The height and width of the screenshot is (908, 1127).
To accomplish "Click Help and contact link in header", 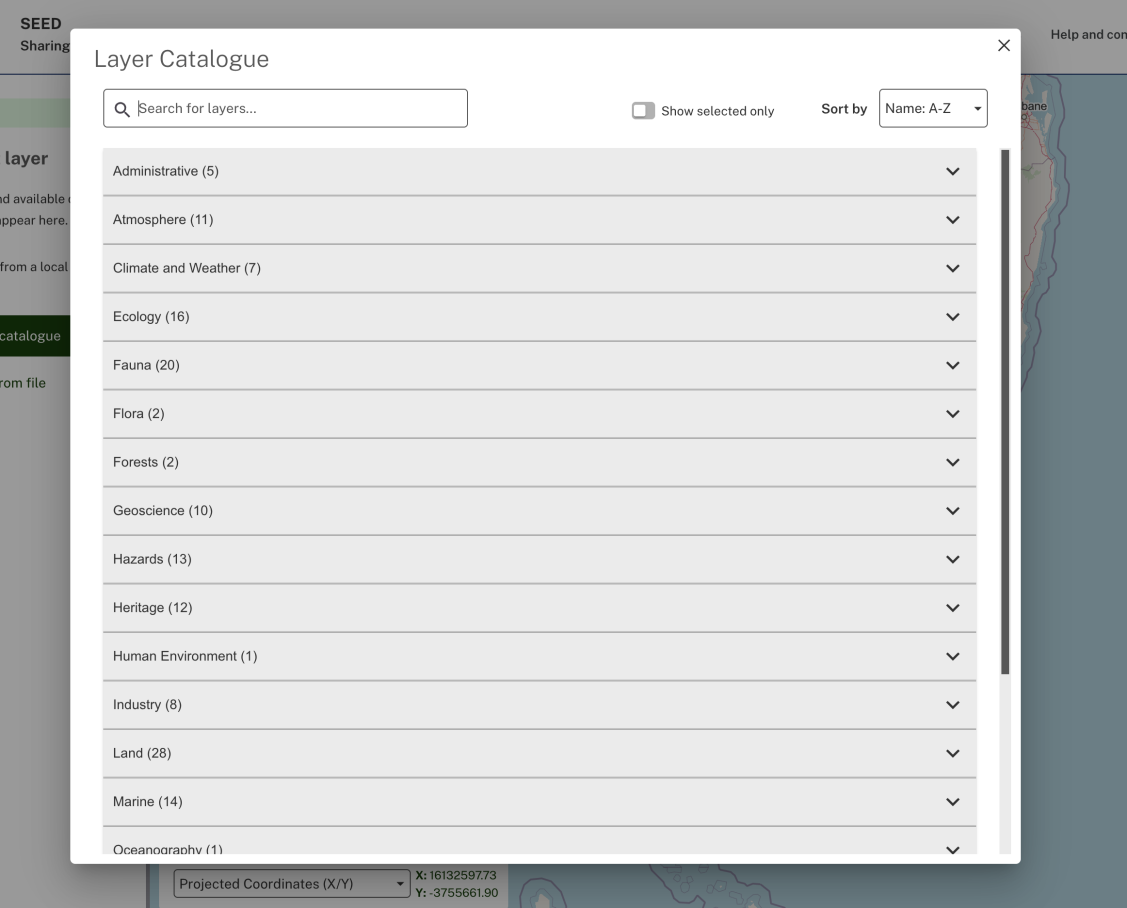I will click(1088, 35).
